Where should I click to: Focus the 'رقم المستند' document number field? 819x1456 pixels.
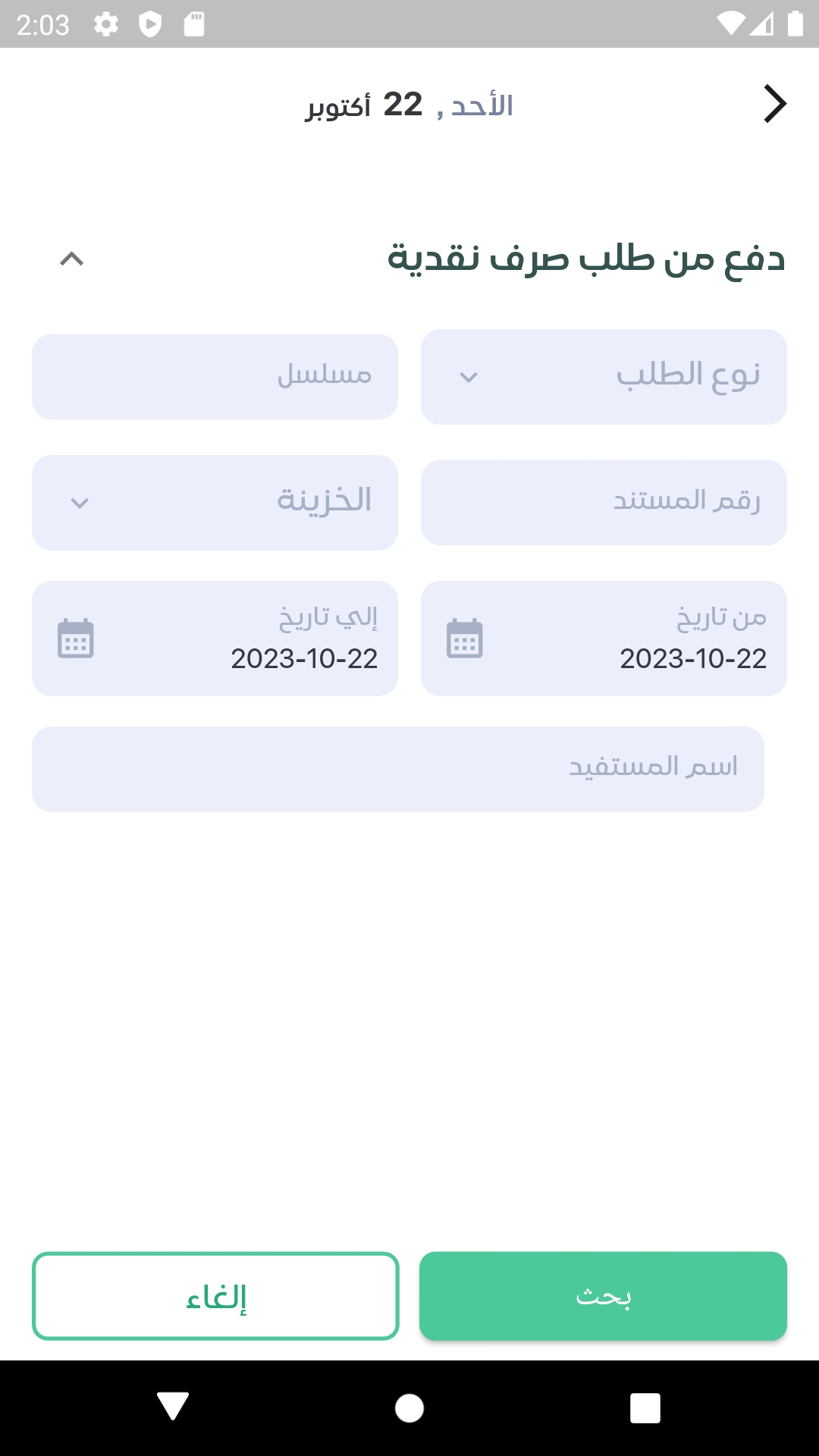(604, 503)
